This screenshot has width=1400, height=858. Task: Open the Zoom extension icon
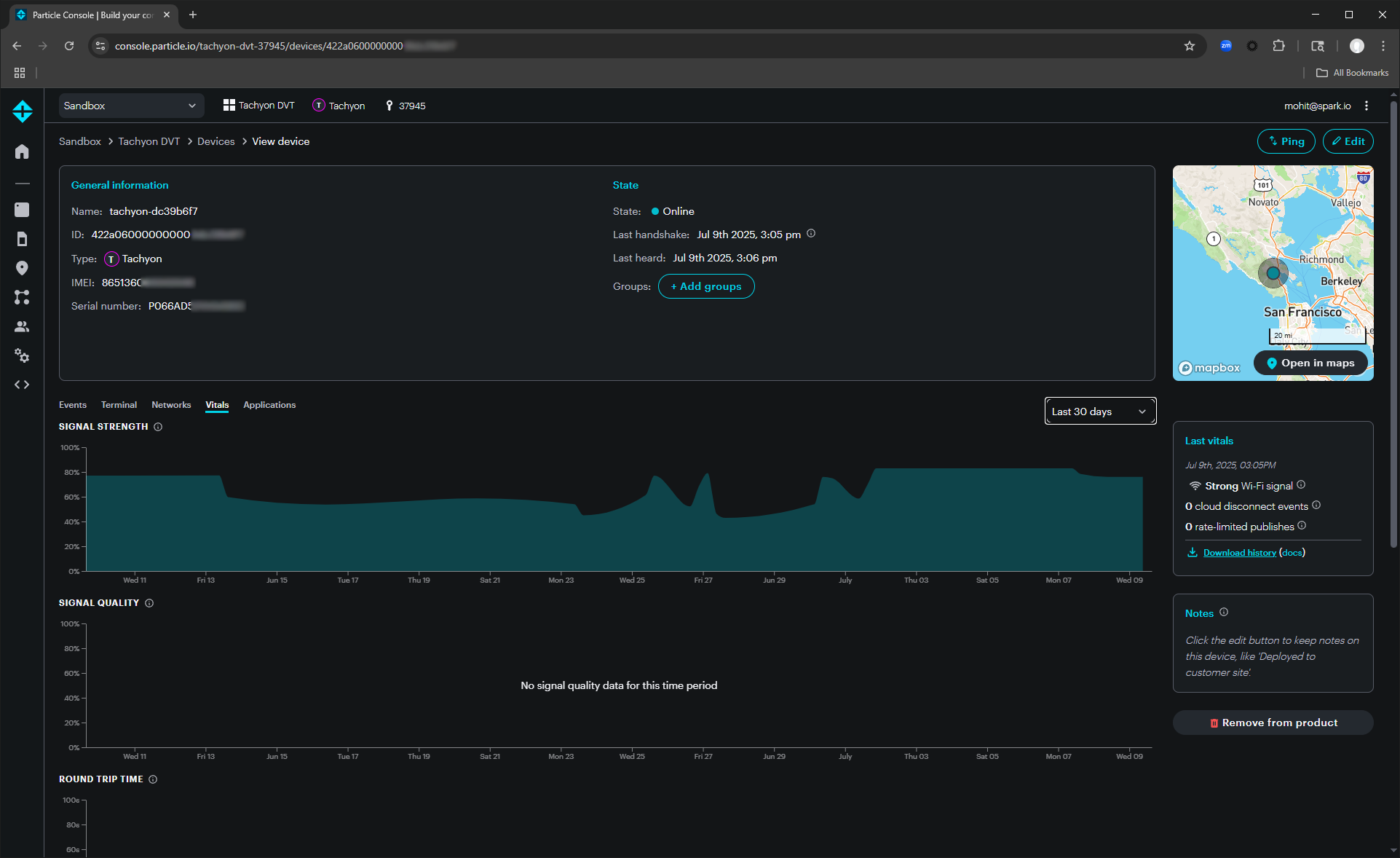(x=1226, y=46)
